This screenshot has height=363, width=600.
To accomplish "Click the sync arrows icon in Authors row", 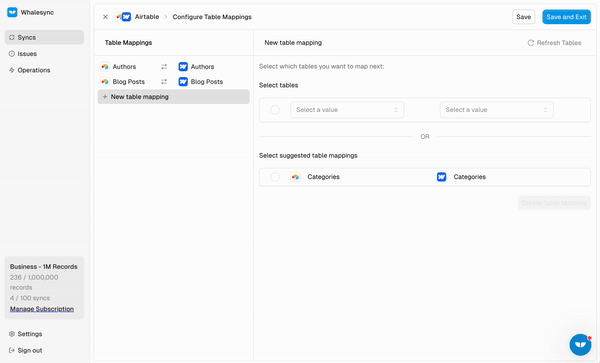I will click(164, 67).
